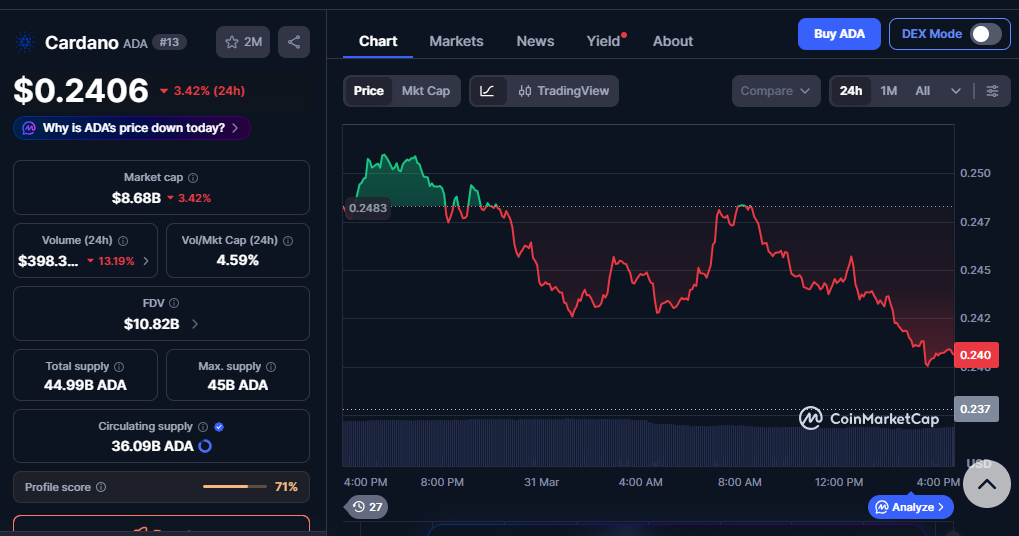The height and width of the screenshot is (536, 1019).
Task: Toggle the DEX Mode switch
Action: coord(985,34)
